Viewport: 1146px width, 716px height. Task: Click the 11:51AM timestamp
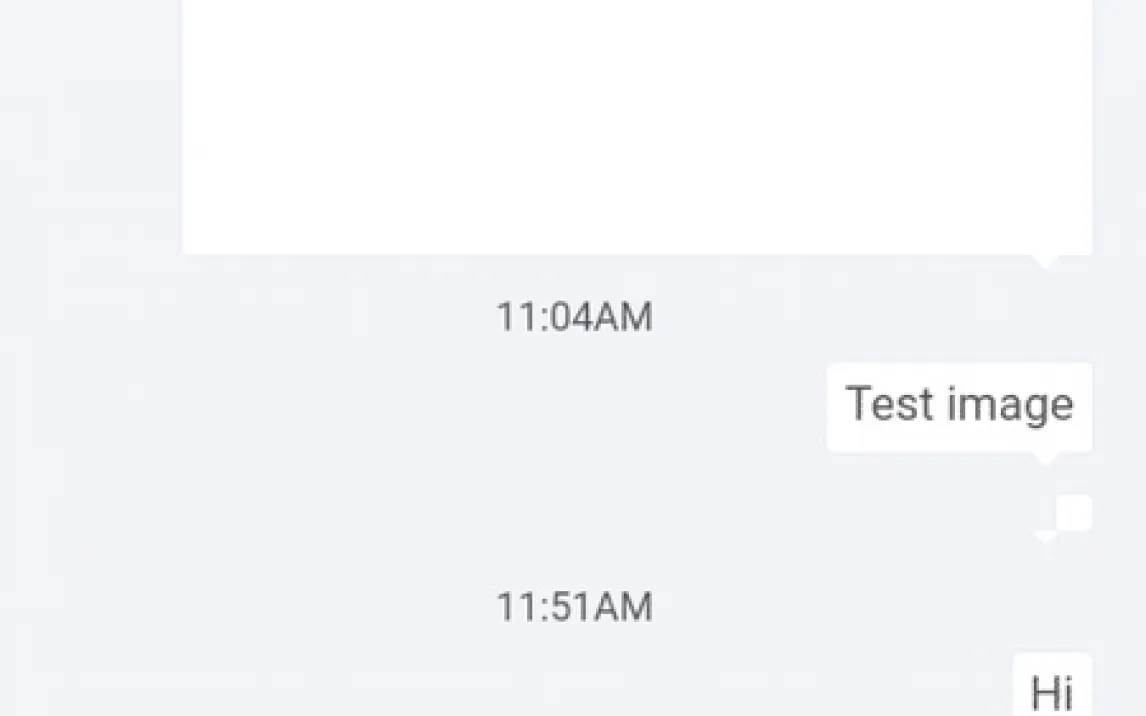574,607
